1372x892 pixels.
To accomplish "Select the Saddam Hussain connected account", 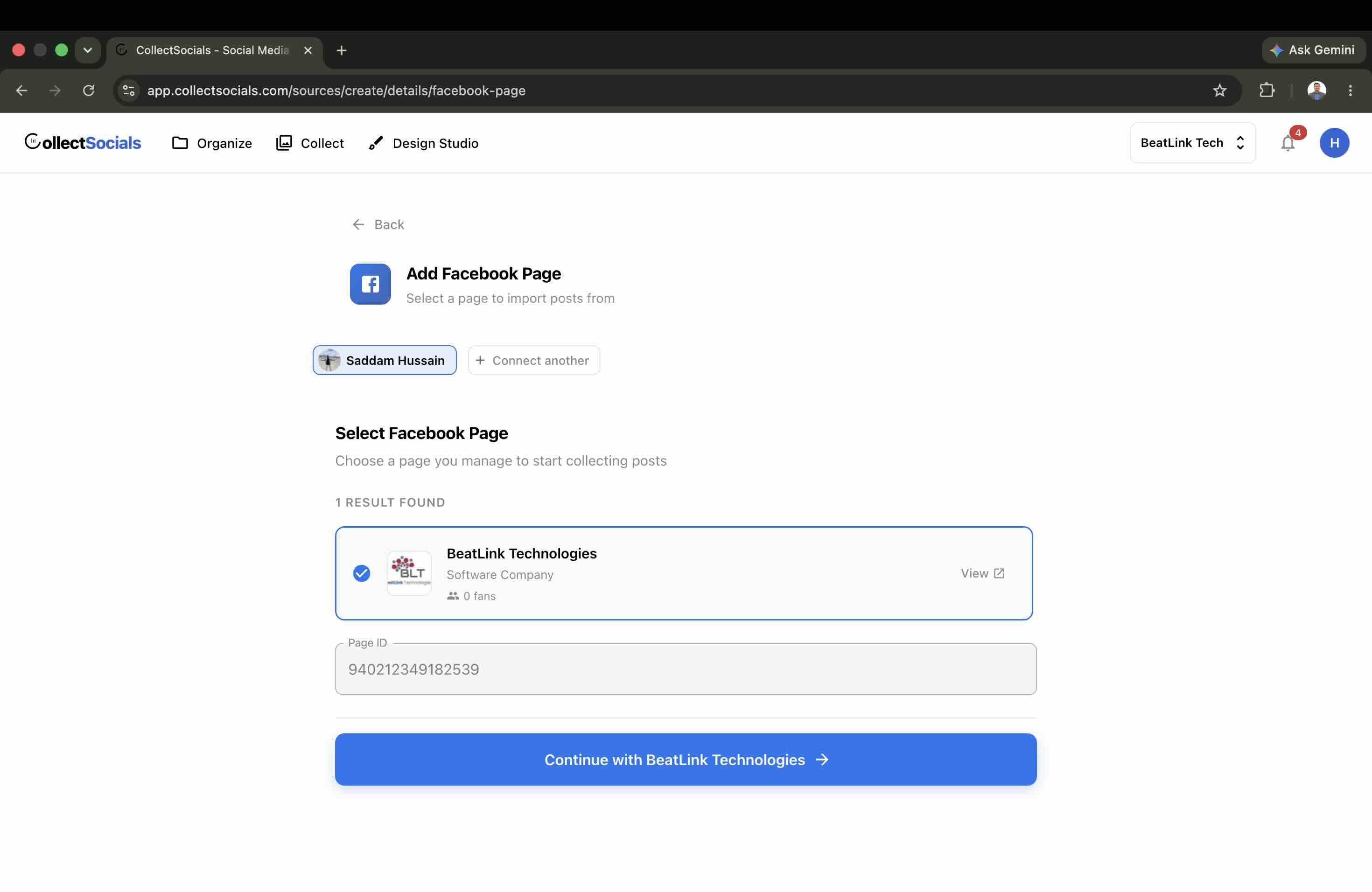I will (x=385, y=360).
